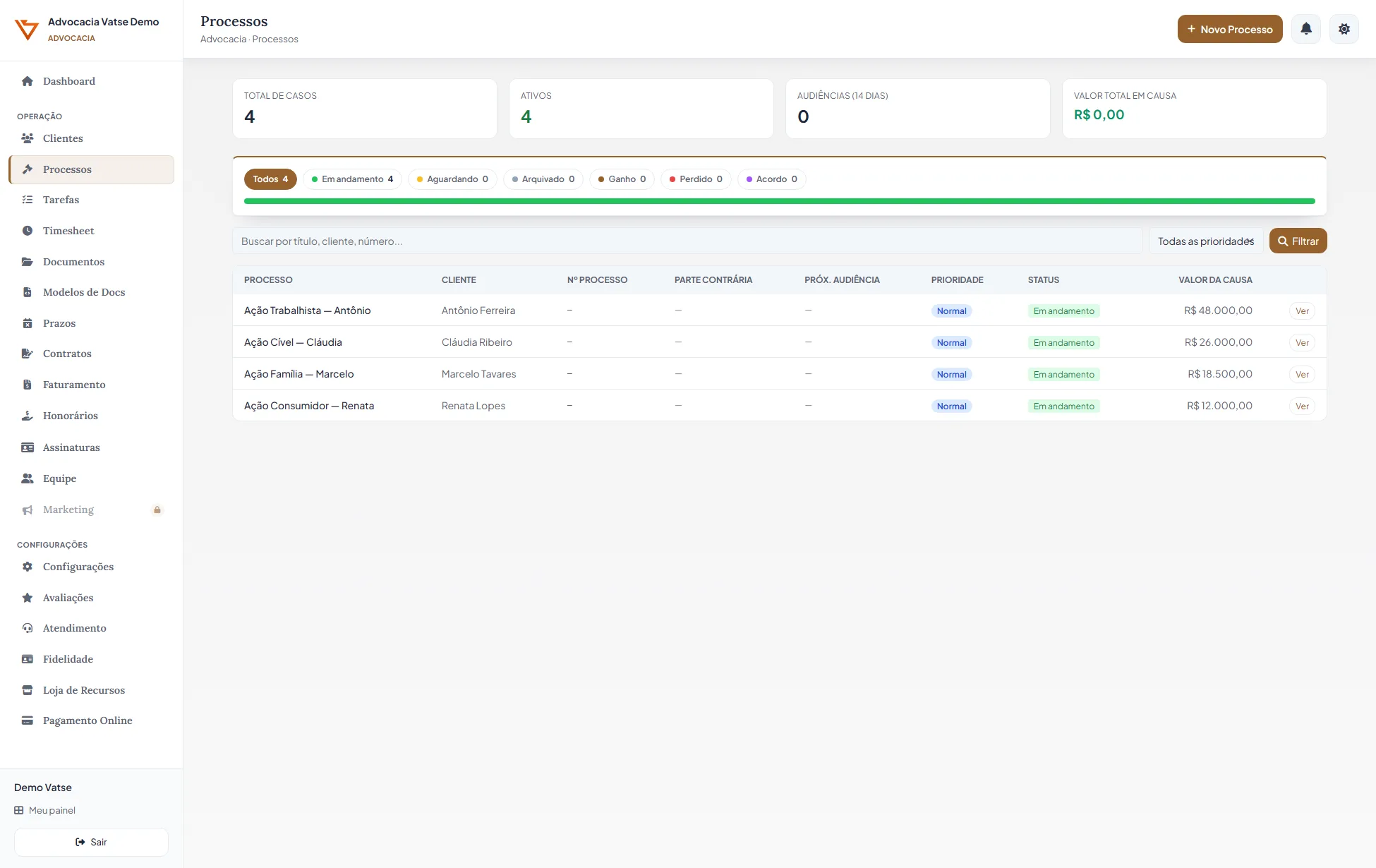This screenshot has width=1376, height=868.
Task: Click client name Cláudia Ribeiro
Action: (477, 342)
